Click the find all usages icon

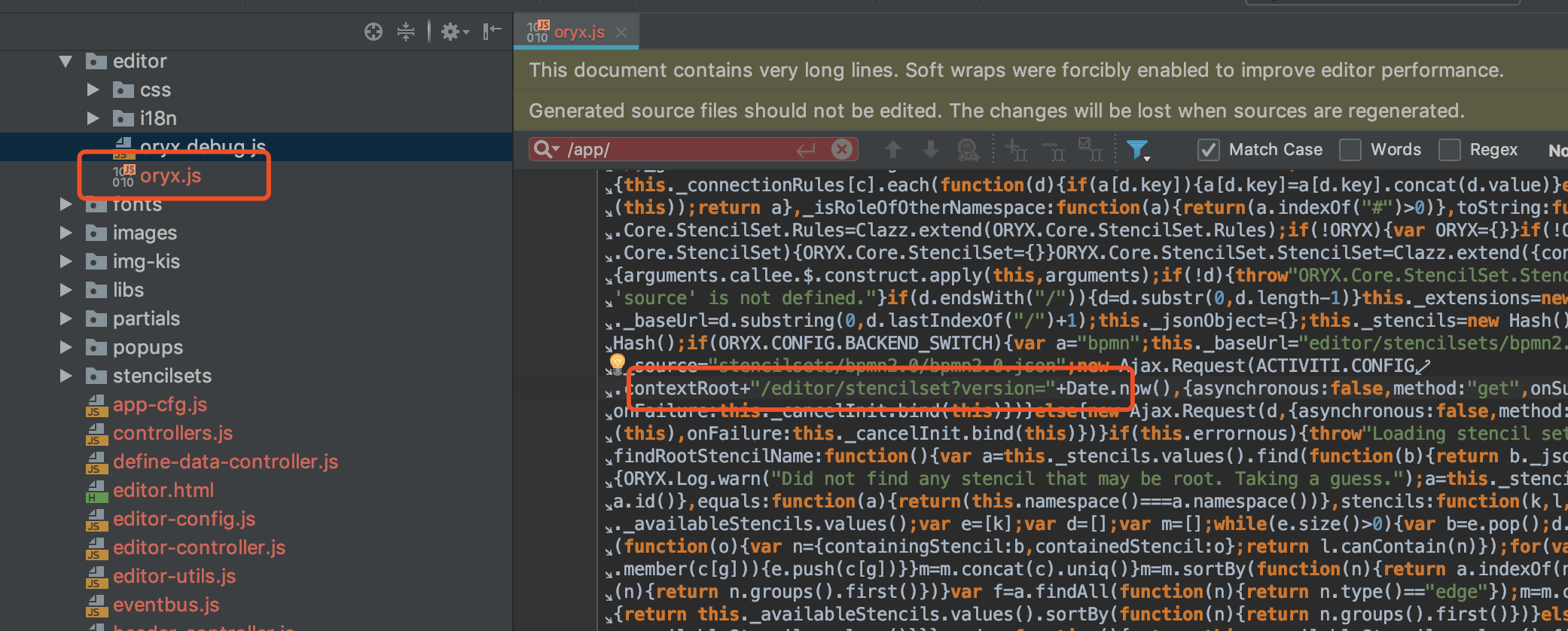pos(969,150)
